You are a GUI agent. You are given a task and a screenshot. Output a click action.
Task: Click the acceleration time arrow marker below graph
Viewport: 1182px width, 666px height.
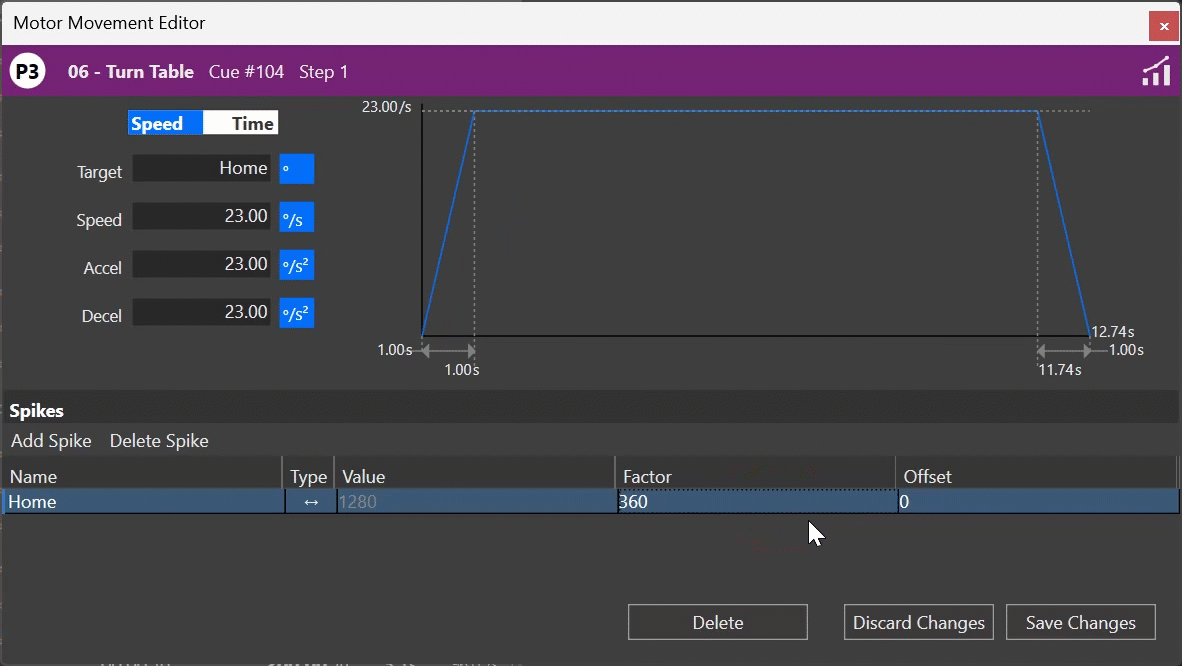449,351
